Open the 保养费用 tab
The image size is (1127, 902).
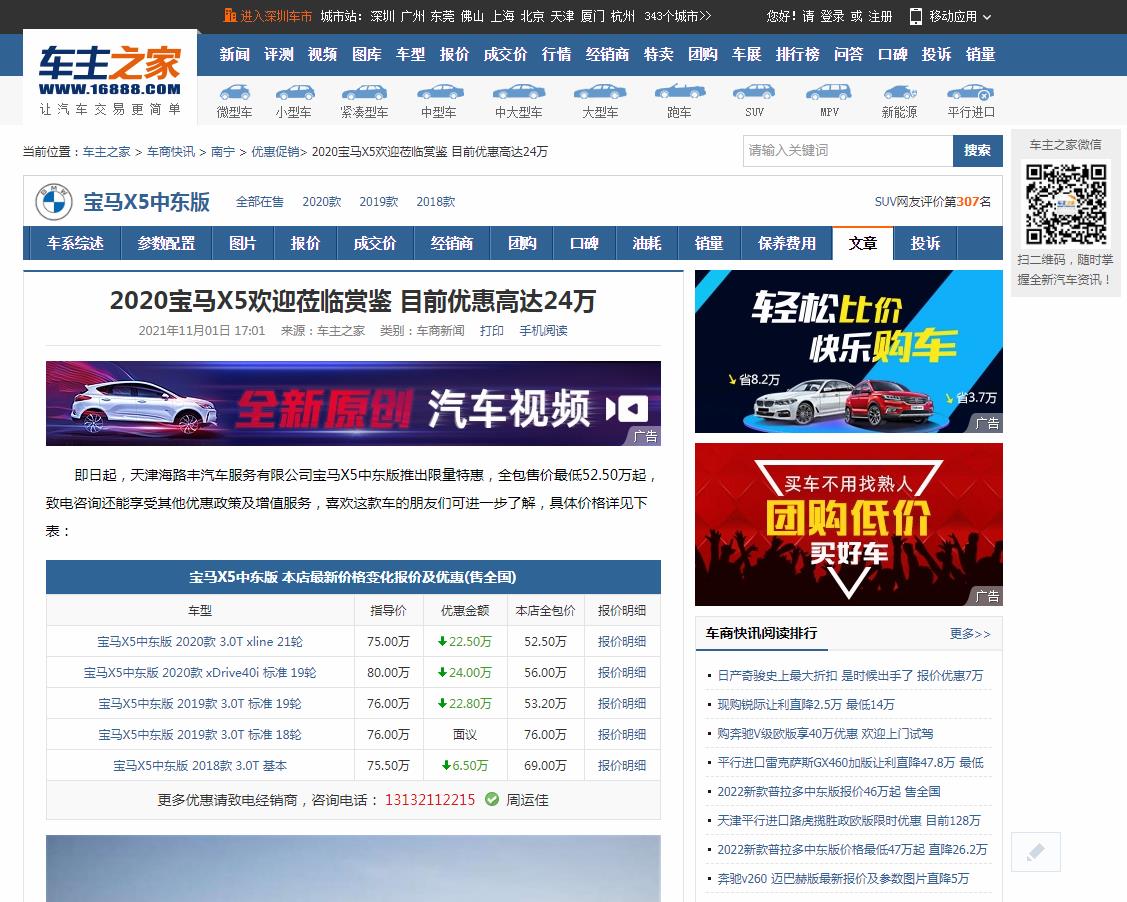(x=786, y=243)
